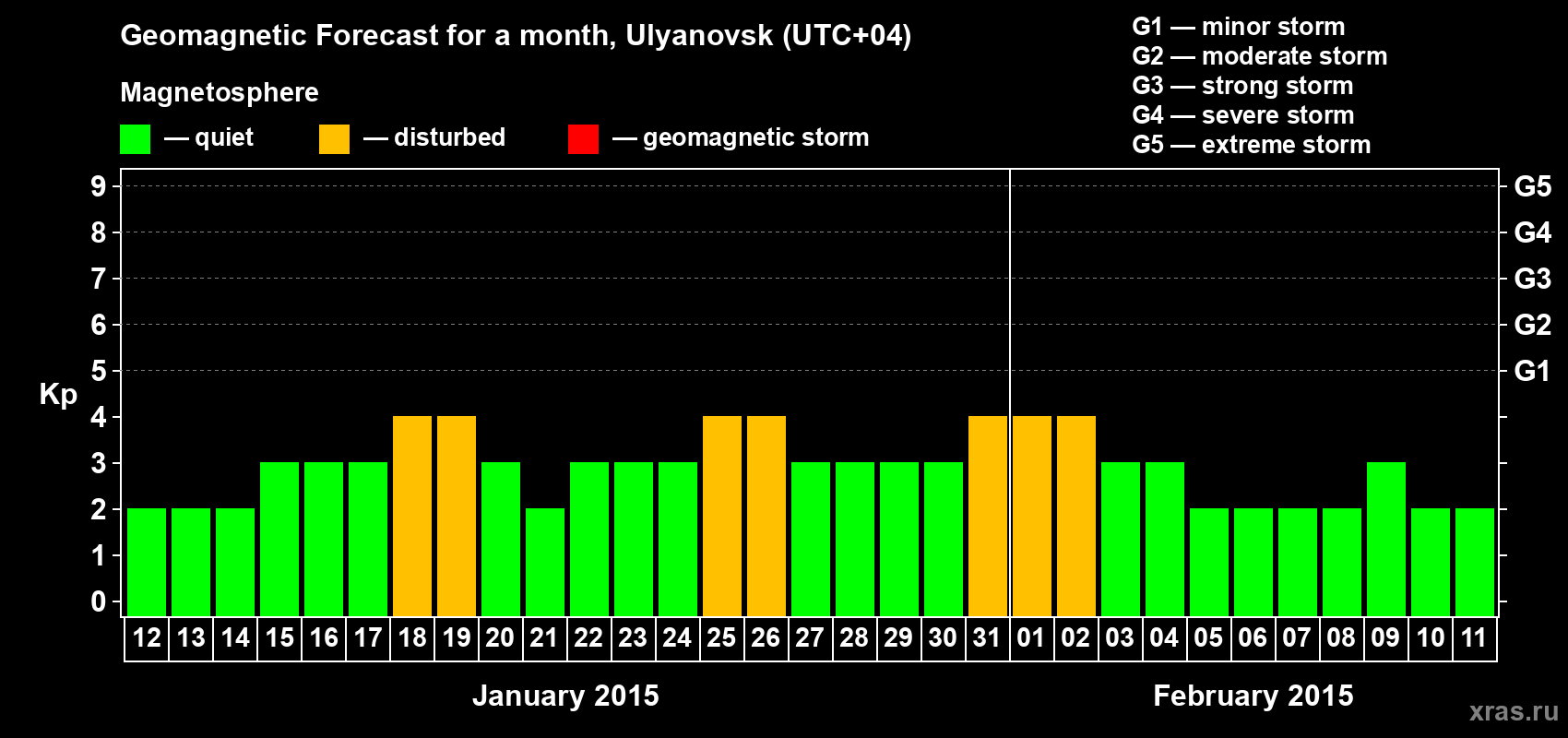Click the January 2015 month label
1568x738 pixels.
[x=565, y=696]
